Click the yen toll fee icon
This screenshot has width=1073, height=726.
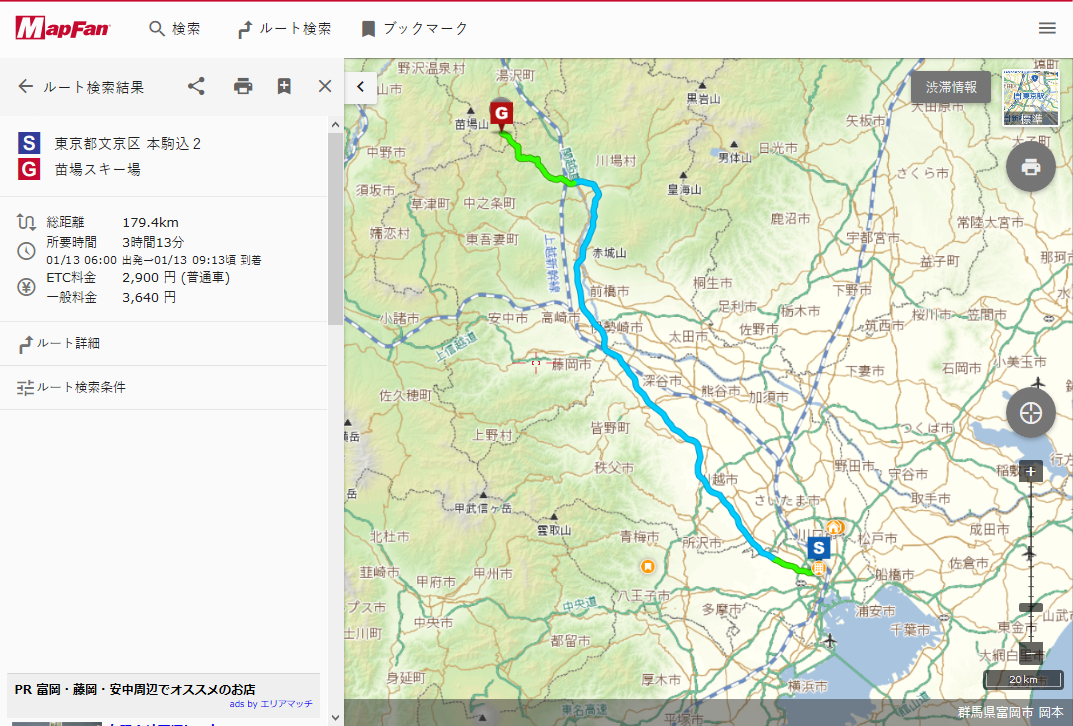pos(26,287)
